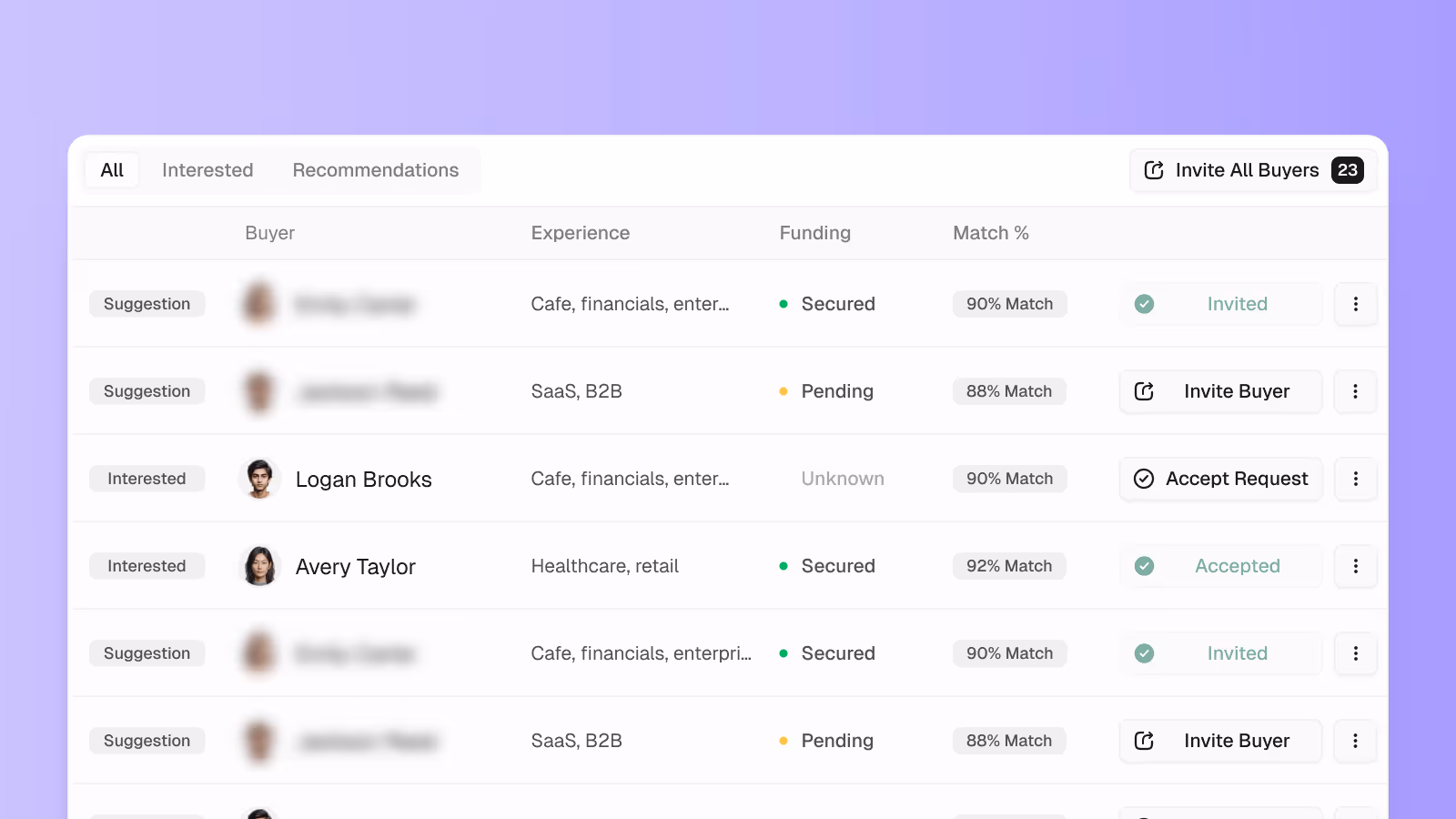Click Logan Brooks' avatar photo
Screen dimensions: 1456x819
[259, 479]
